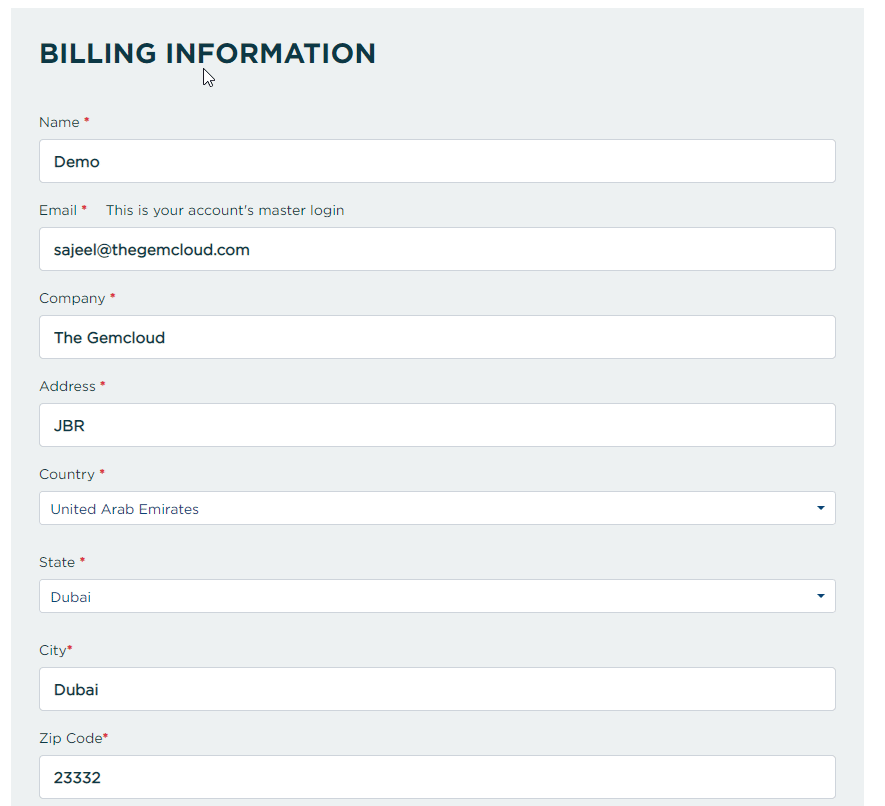Click the Country label above the dropdown
Image resolution: width=885 pixels, height=806 pixels.
click(67, 475)
